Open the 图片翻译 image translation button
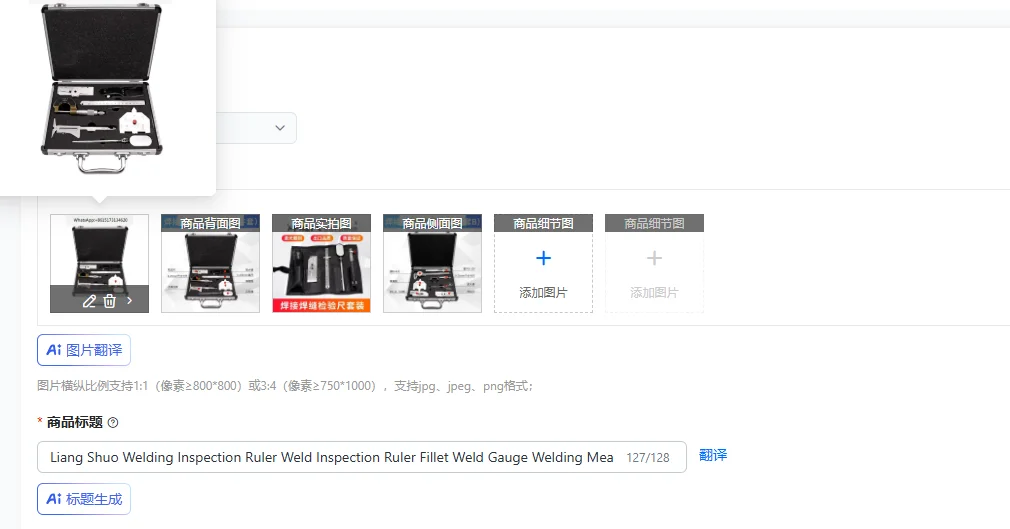The image size is (1010, 529). [84, 350]
